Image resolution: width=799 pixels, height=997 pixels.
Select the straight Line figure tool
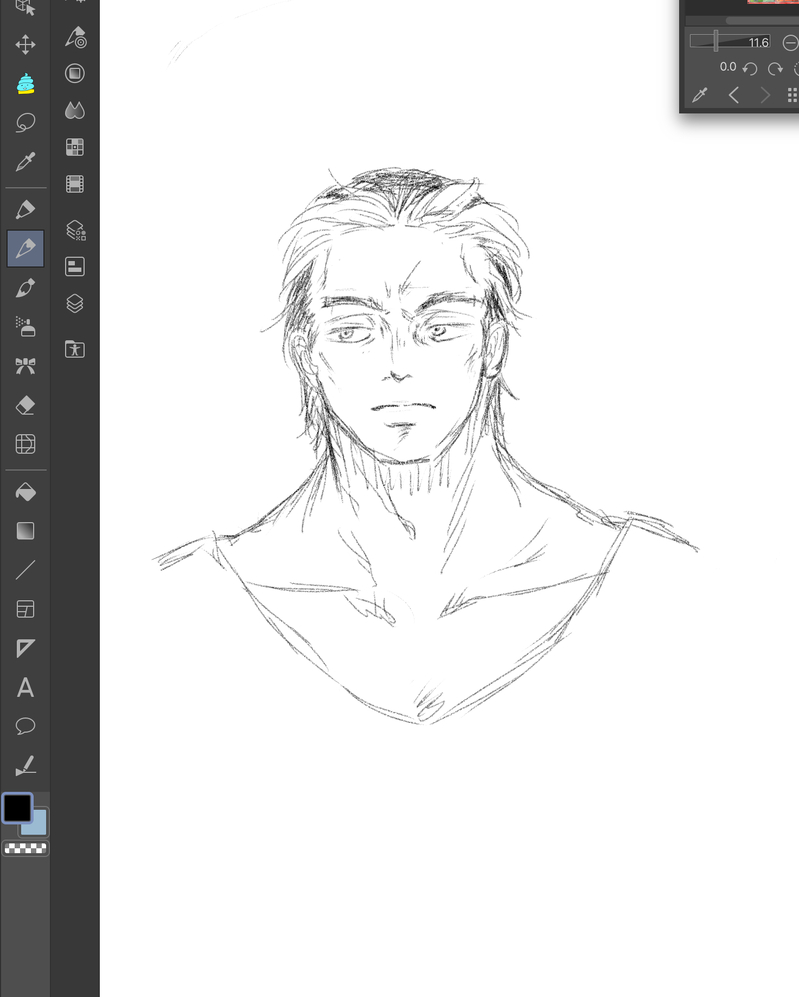click(25, 570)
